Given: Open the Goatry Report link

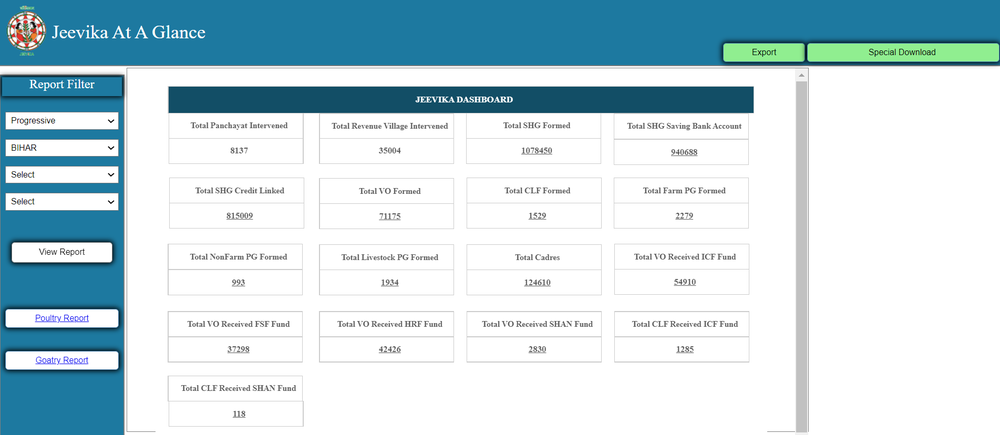Looking at the screenshot, I should pyautogui.click(x=62, y=360).
